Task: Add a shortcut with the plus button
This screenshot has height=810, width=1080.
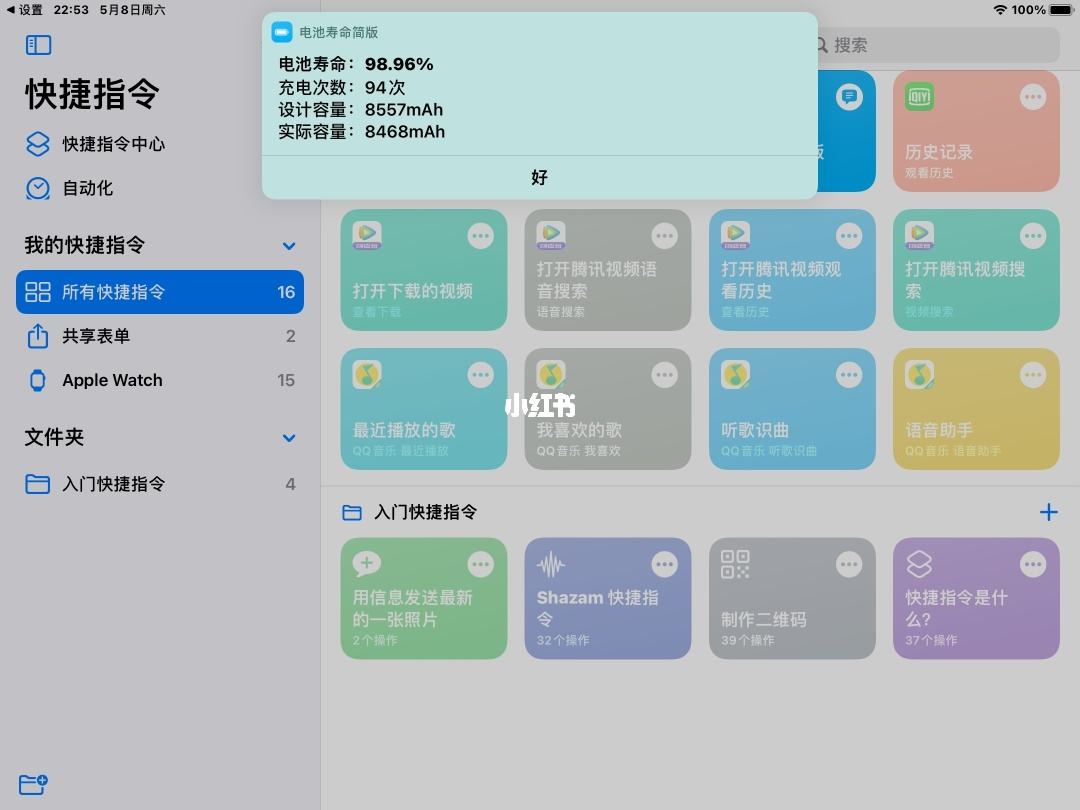Action: [x=1049, y=512]
